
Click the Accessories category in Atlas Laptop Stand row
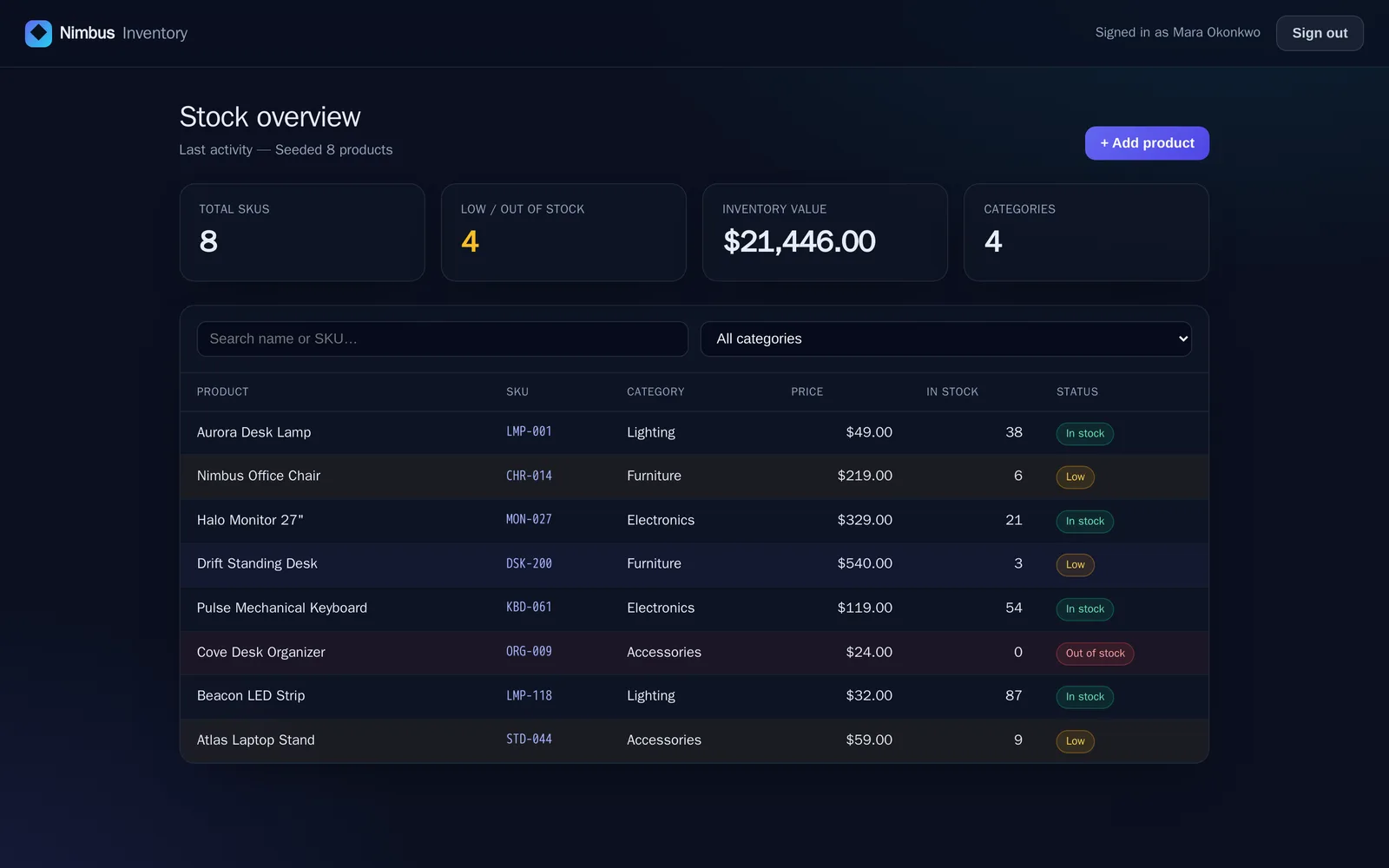[x=664, y=740]
